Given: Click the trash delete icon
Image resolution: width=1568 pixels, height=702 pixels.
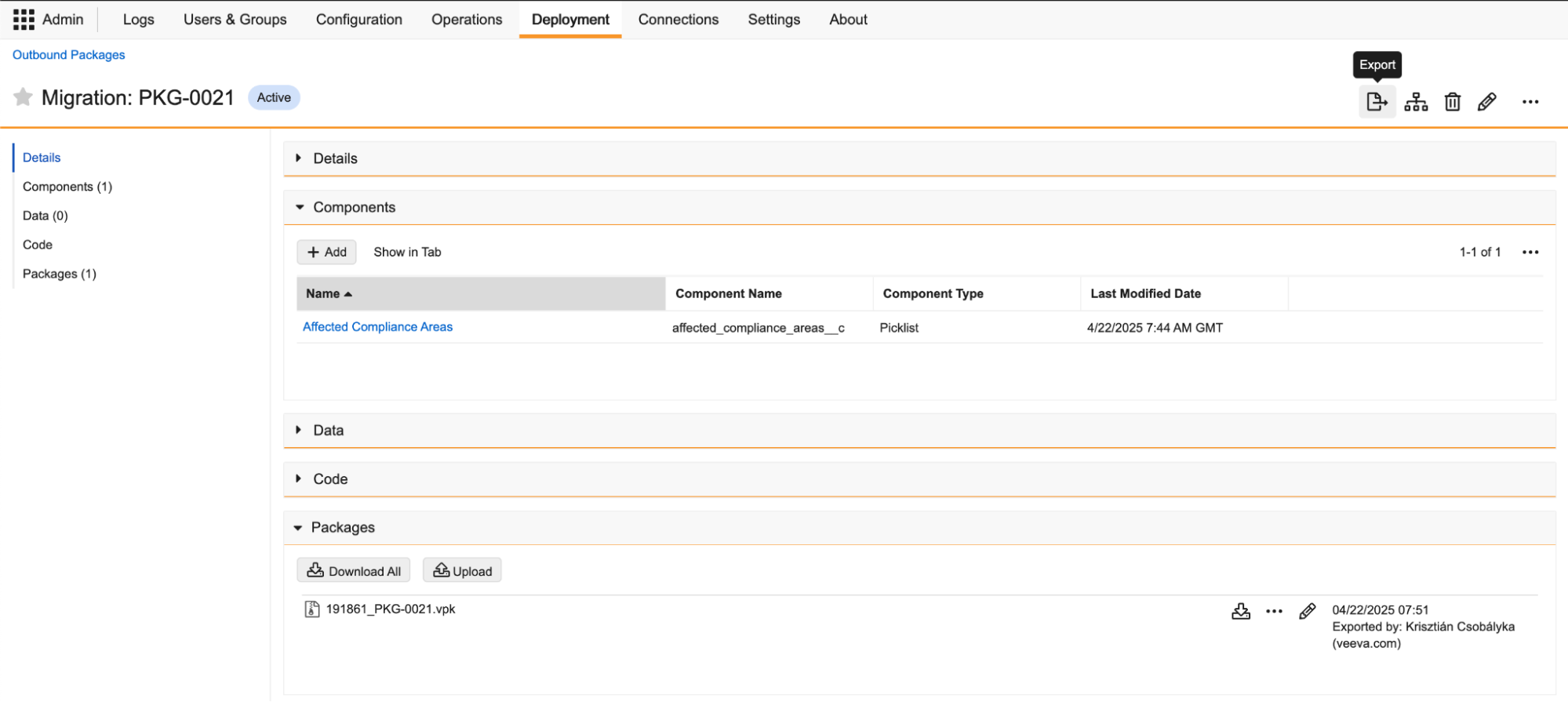Looking at the screenshot, I should tap(1452, 102).
